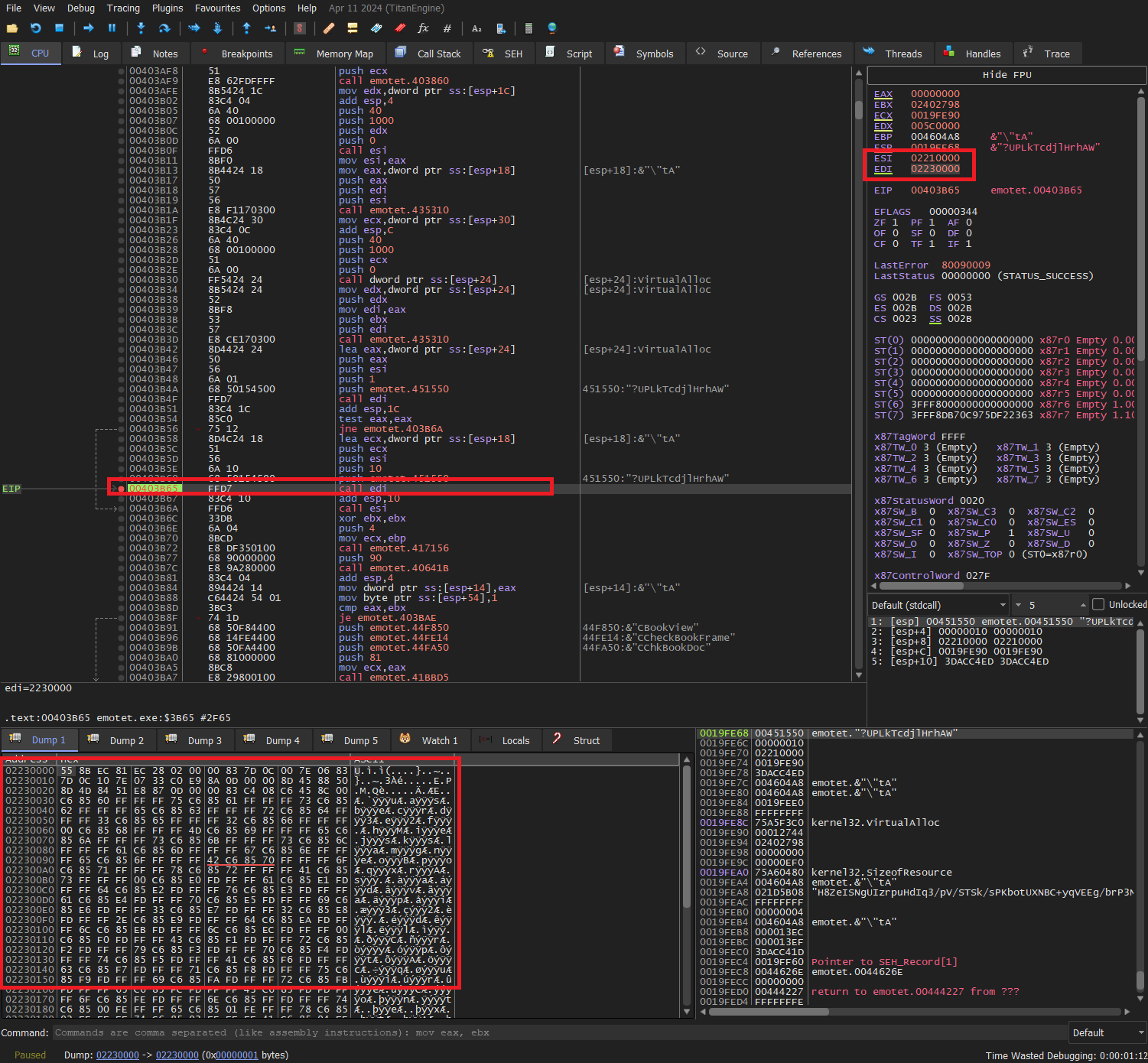Switch to the References tab
1148x1063 pixels.
point(807,54)
